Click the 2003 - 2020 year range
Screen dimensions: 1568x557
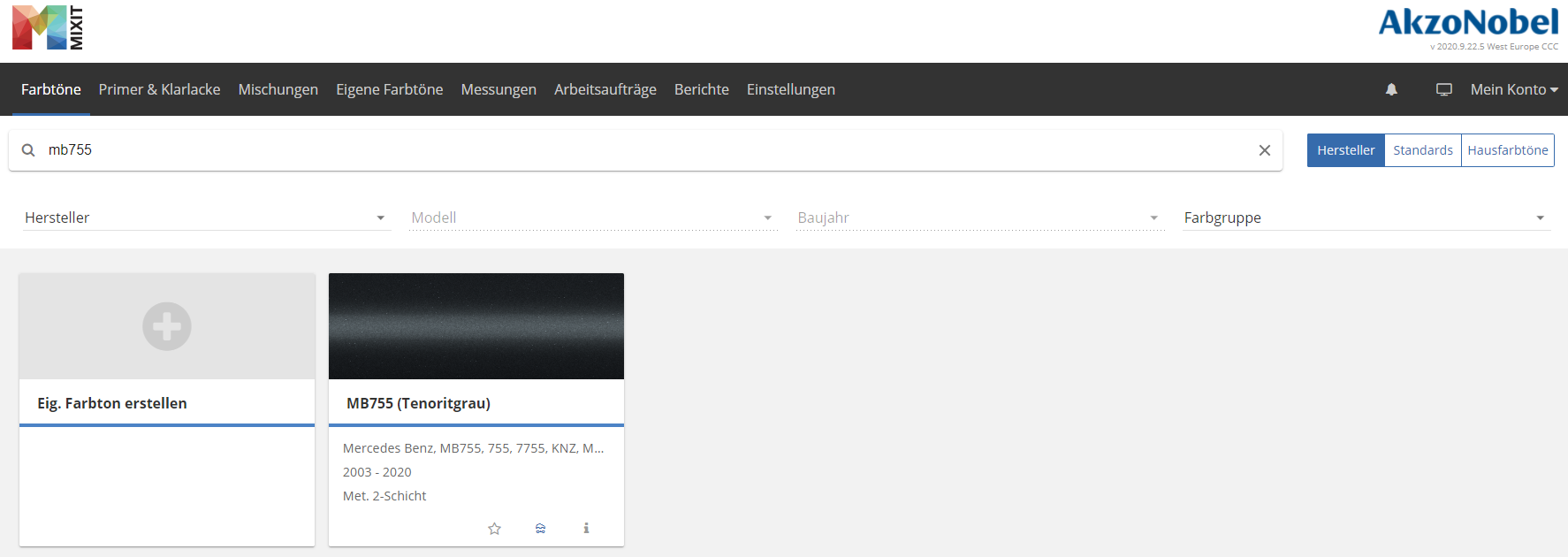click(377, 472)
